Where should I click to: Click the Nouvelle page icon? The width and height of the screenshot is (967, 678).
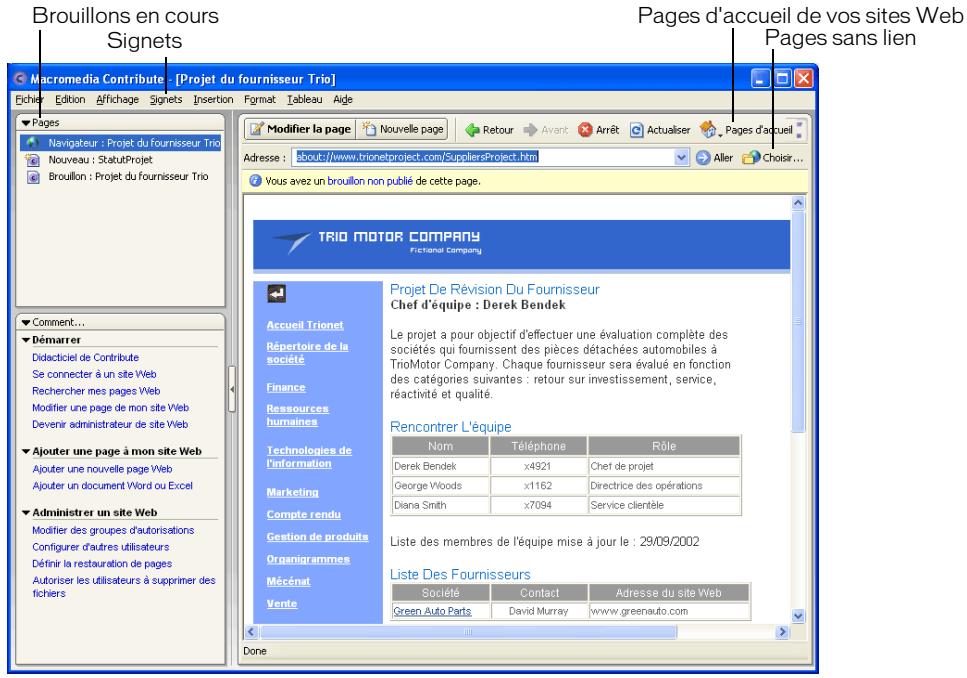[369, 128]
